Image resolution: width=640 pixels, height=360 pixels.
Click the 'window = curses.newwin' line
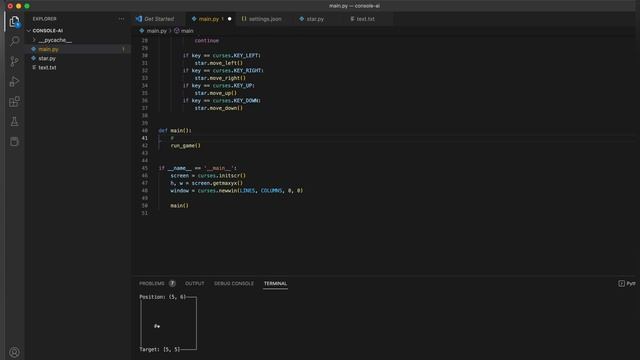pyautogui.click(x=237, y=191)
